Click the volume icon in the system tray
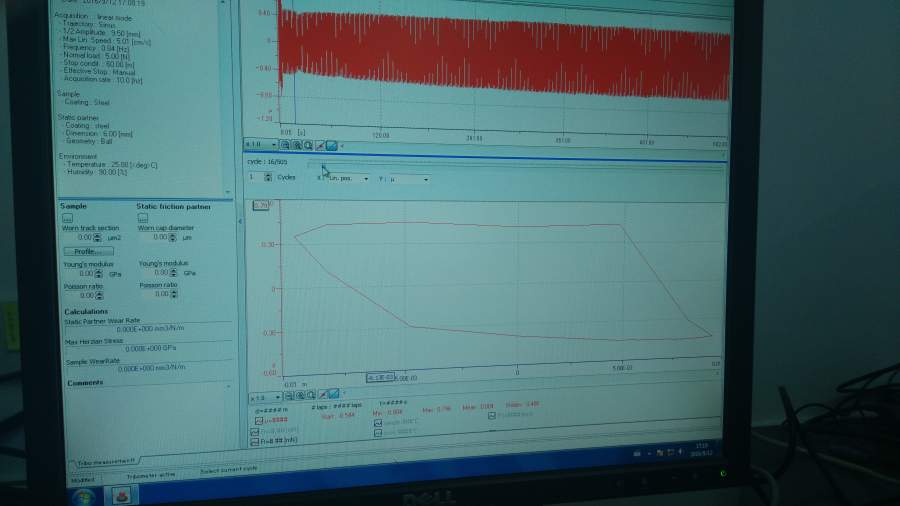Screen dimensions: 900x506 pos(681,452)
